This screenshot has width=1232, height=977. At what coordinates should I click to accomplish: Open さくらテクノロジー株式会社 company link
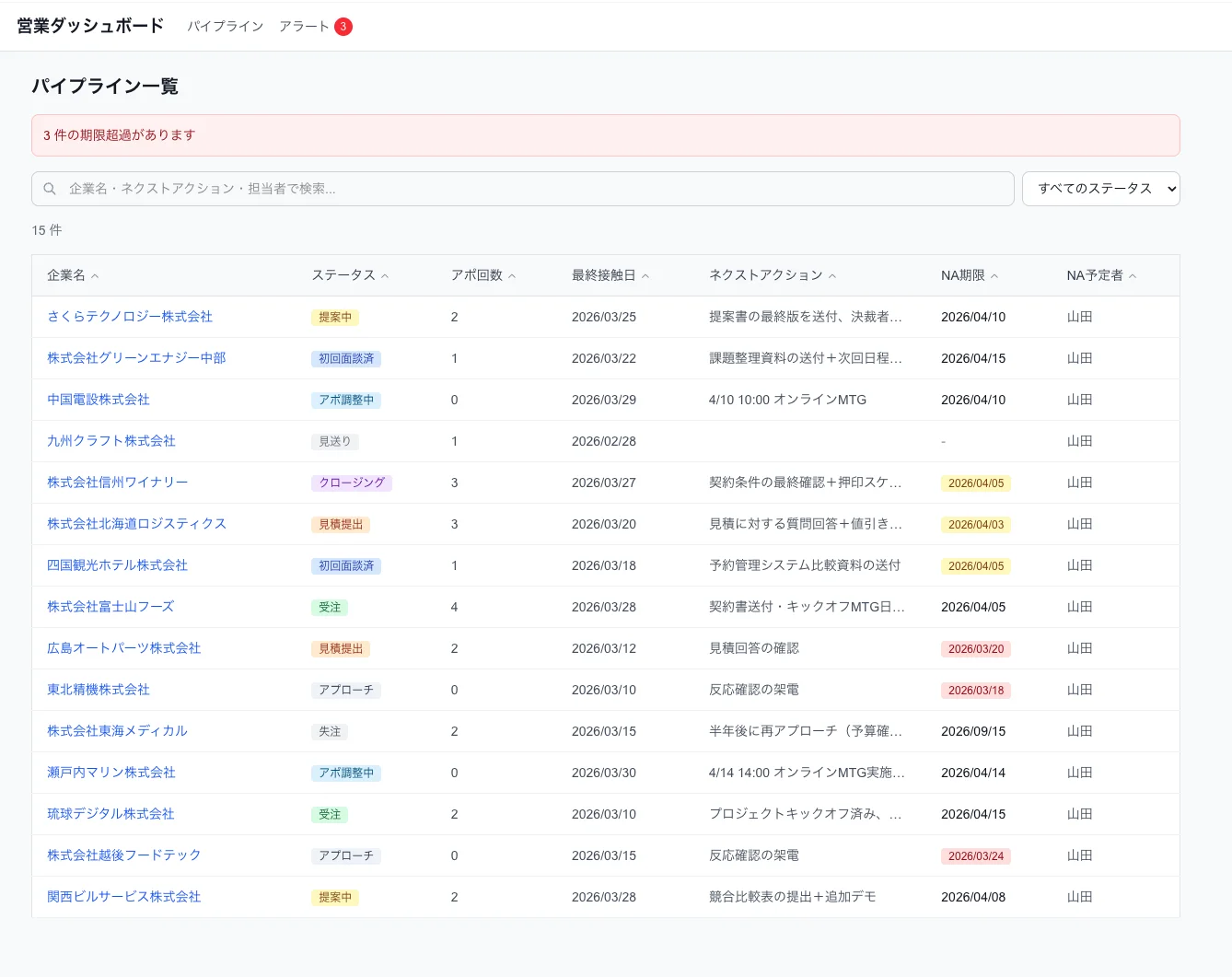coord(130,317)
